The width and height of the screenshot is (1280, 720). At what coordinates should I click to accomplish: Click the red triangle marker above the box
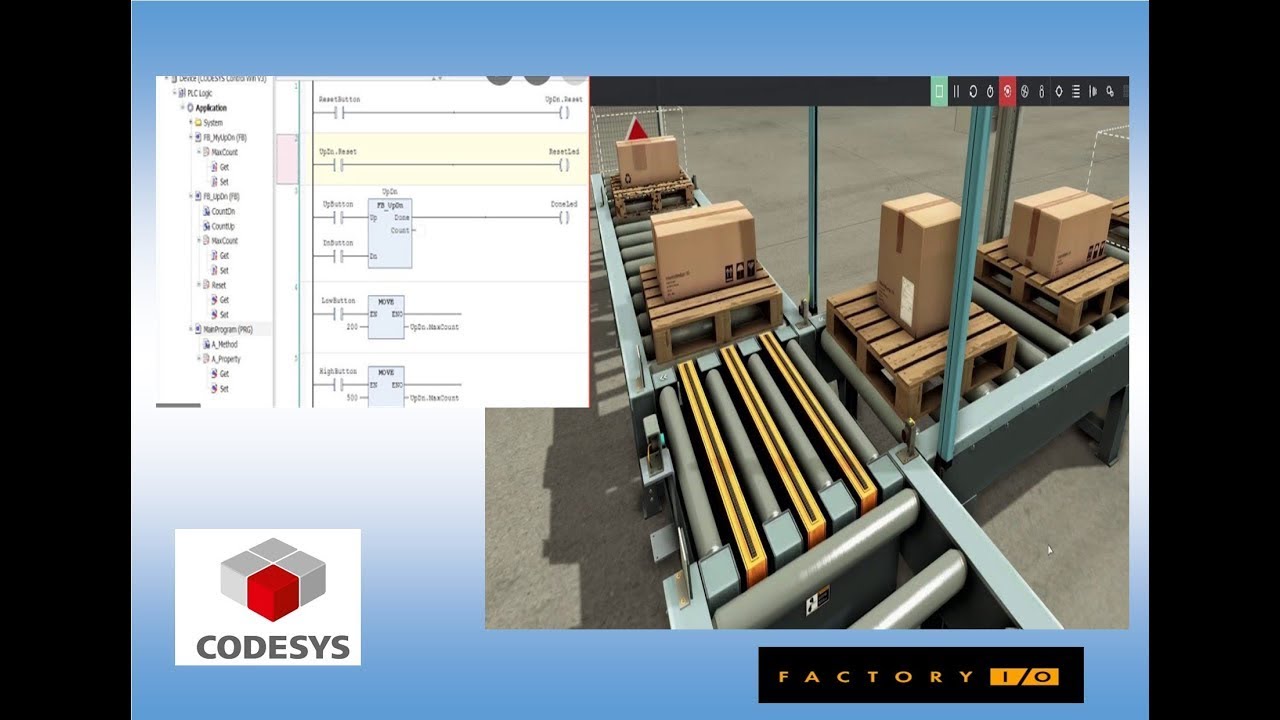click(636, 128)
